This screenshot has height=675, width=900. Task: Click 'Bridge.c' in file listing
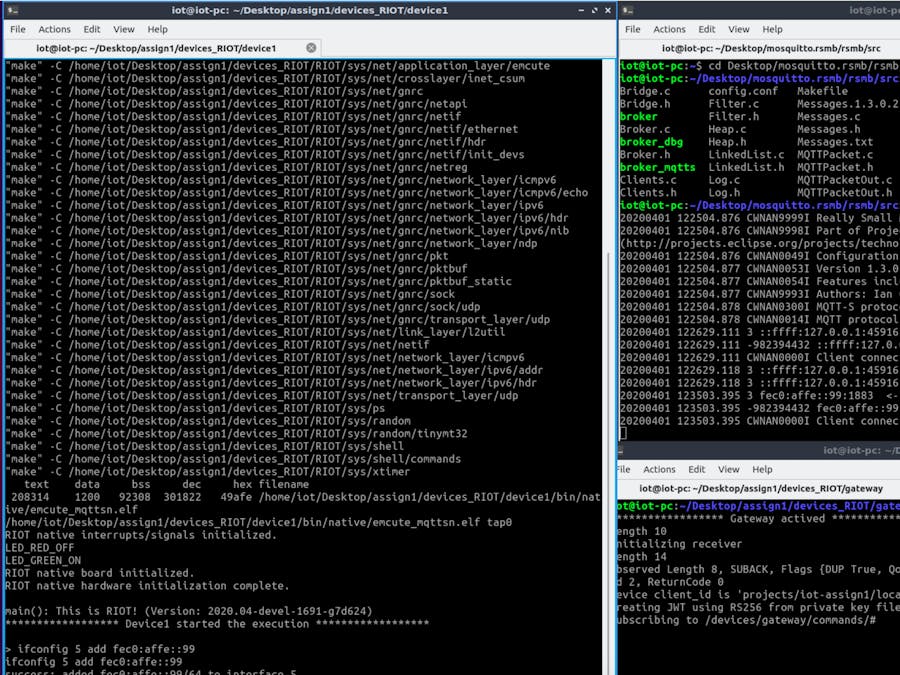coord(645,91)
